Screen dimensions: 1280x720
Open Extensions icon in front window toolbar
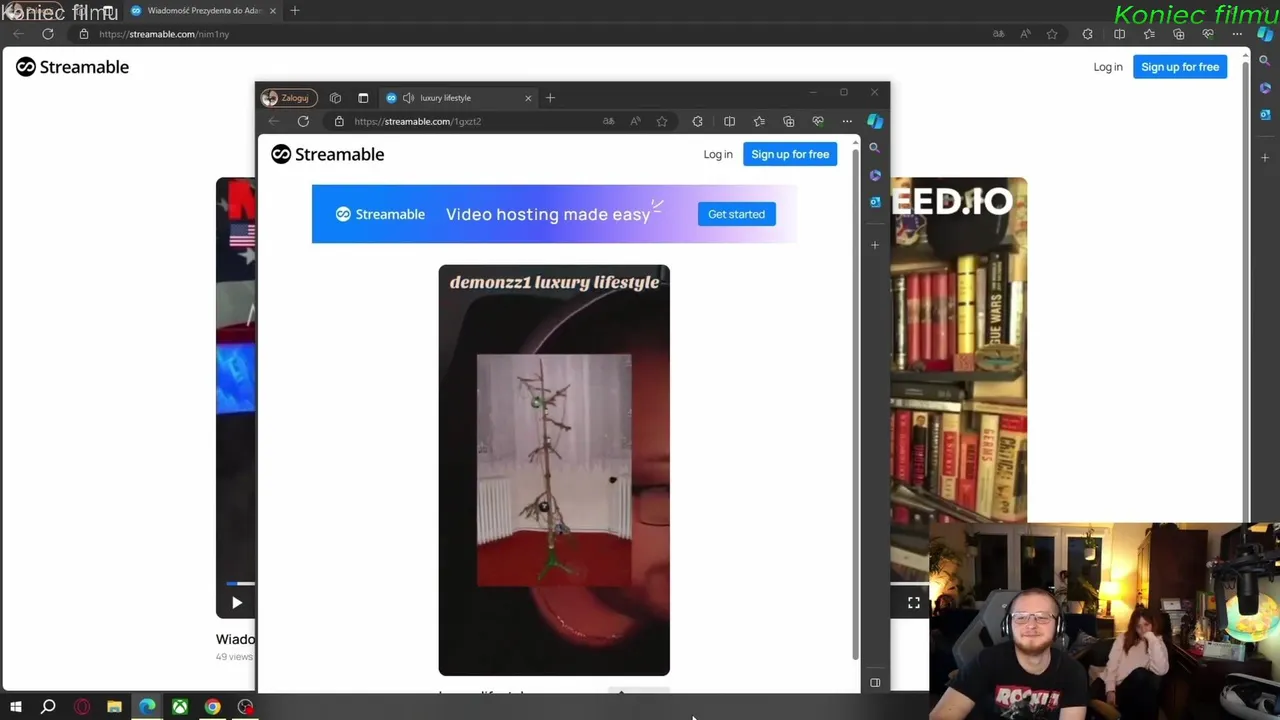tap(697, 121)
